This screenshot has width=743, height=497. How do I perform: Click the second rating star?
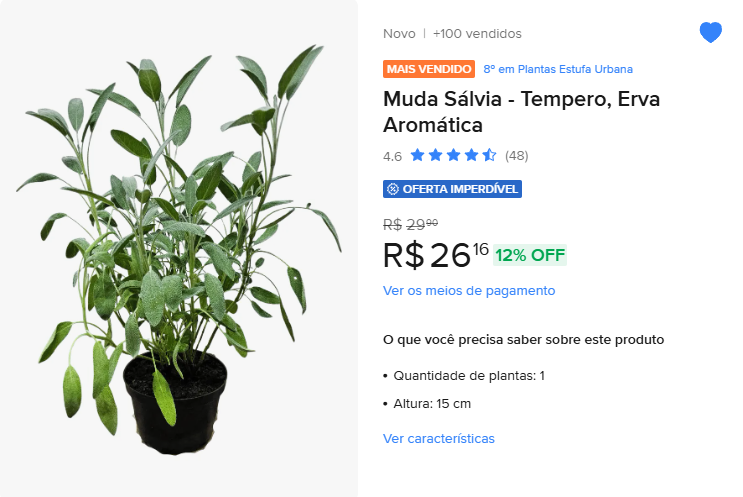click(x=435, y=155)
